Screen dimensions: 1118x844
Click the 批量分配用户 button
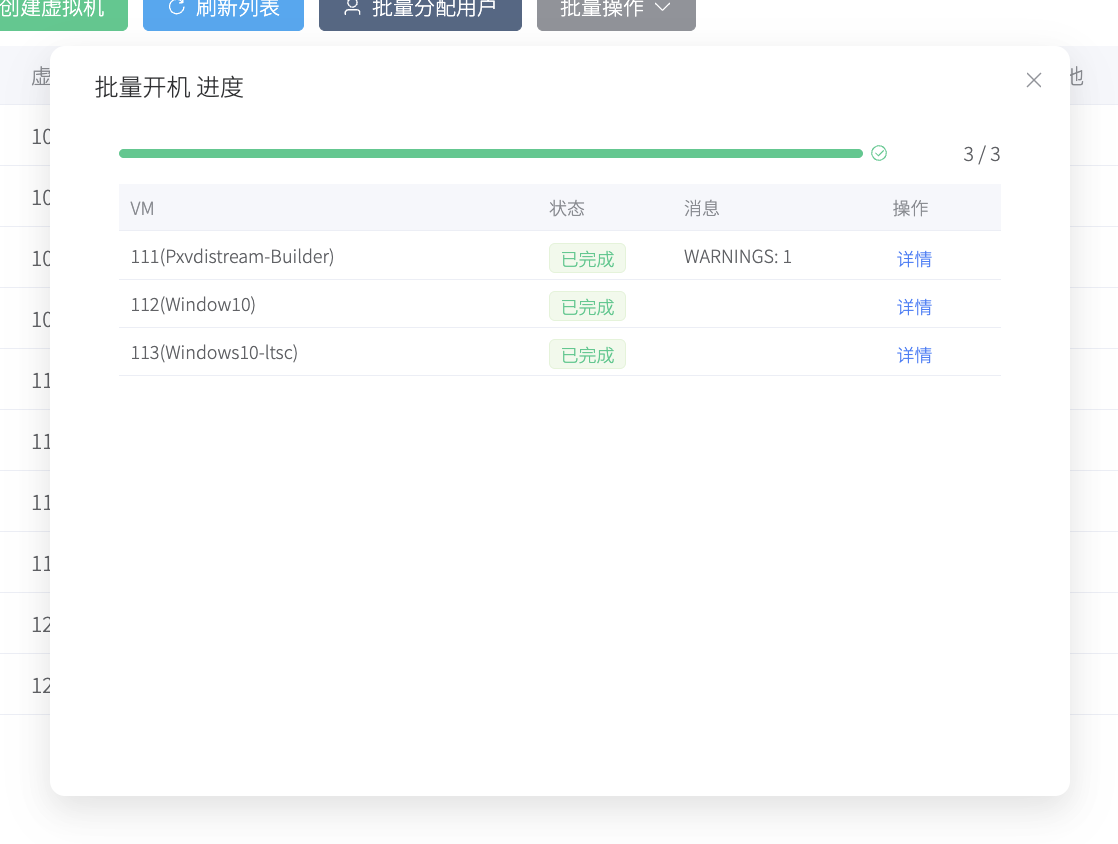click(420, 10)
